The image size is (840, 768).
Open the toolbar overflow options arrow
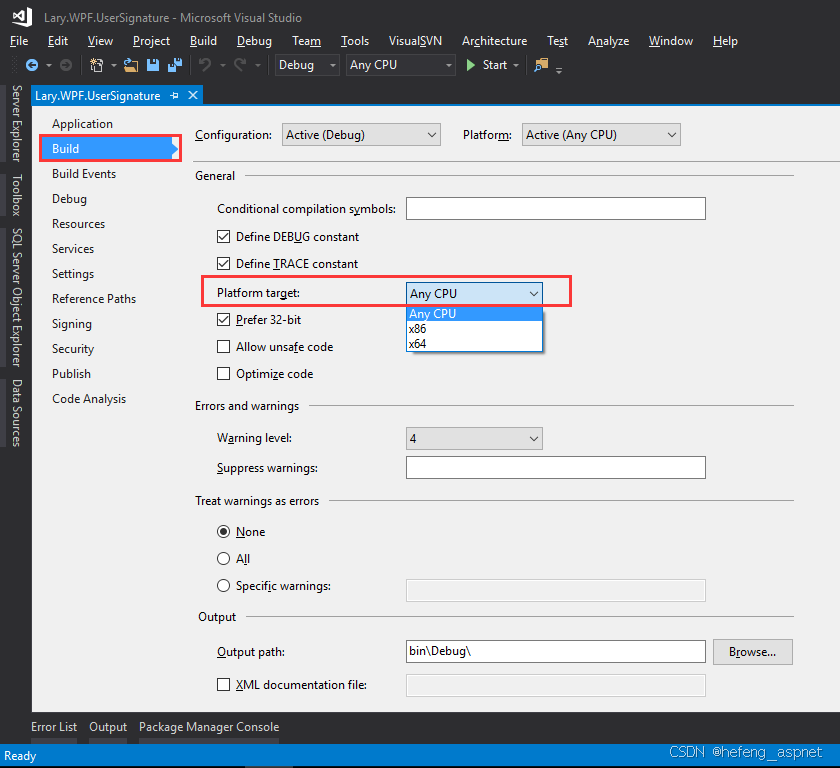(559, 70)
